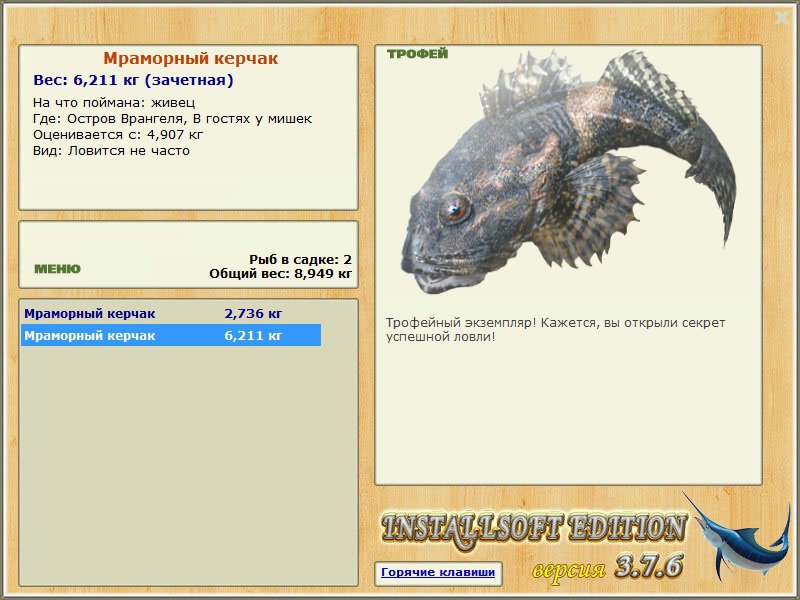Open the МЕНЮ button

[x=57, y=269]
